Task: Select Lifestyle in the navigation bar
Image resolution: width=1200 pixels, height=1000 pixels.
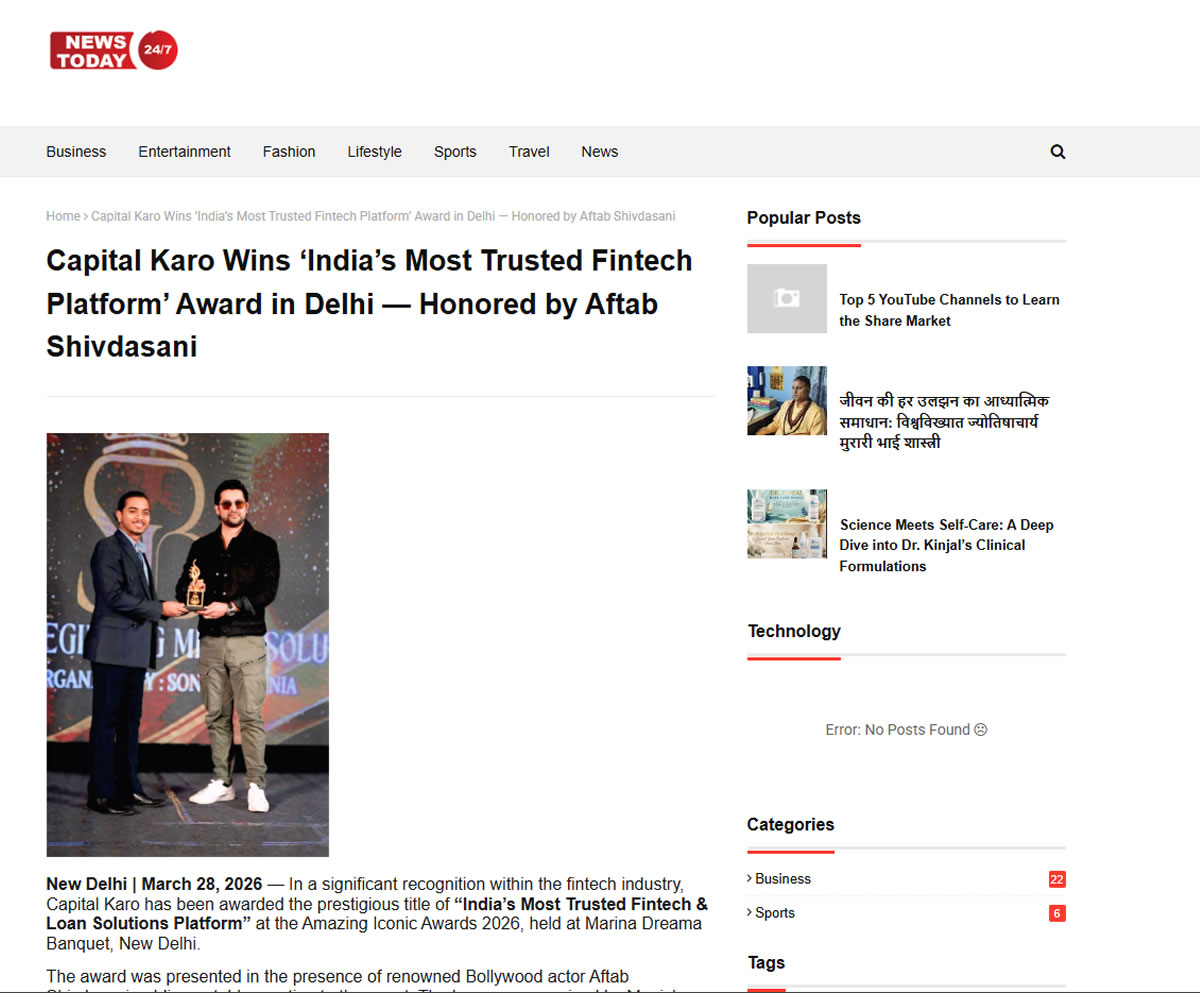Action: [375, 152]
